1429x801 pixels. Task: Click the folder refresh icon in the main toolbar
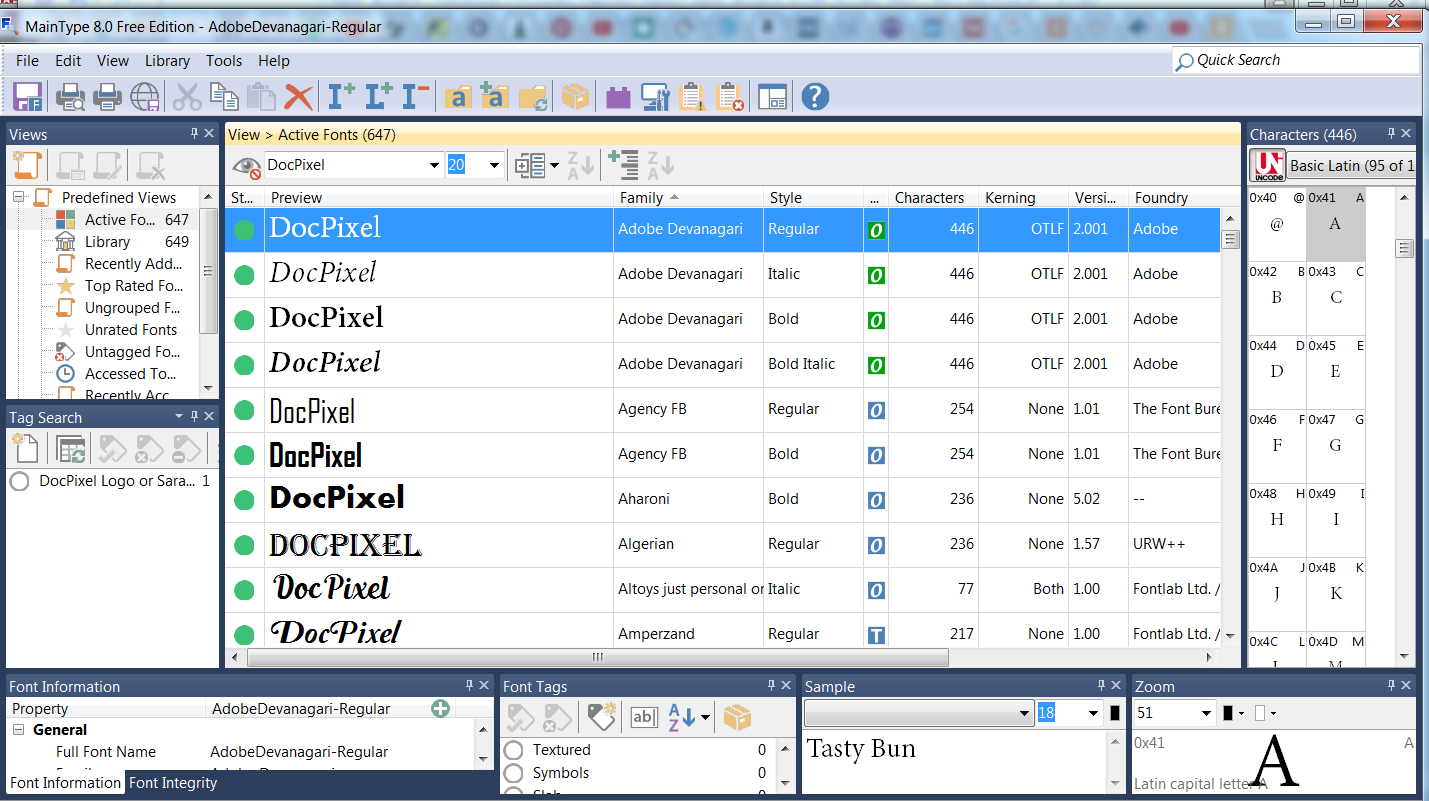533,97
